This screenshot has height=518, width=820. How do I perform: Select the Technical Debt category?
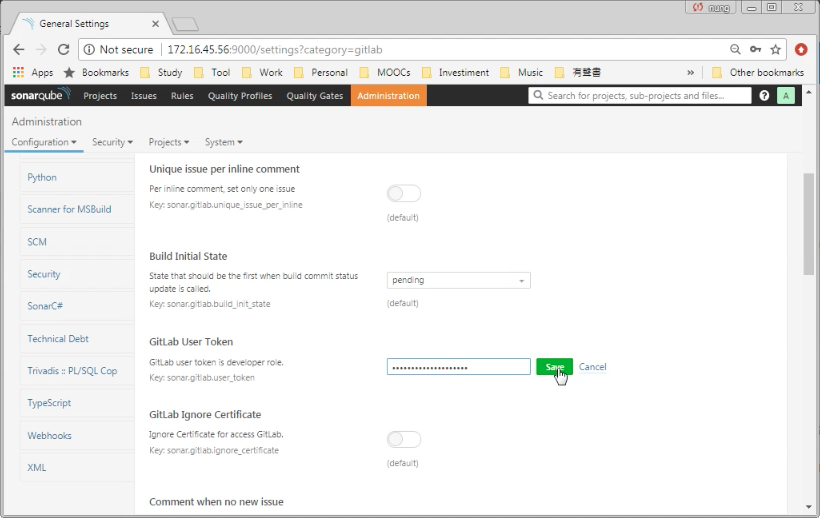click(77, 339)
